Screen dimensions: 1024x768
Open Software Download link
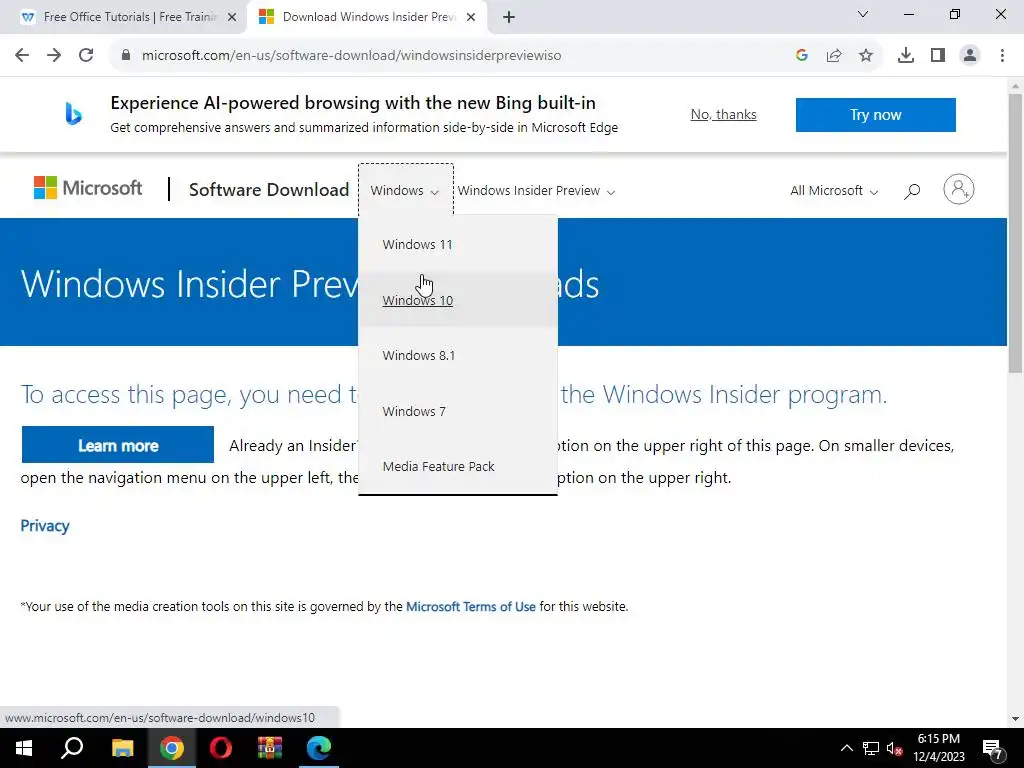269,189
